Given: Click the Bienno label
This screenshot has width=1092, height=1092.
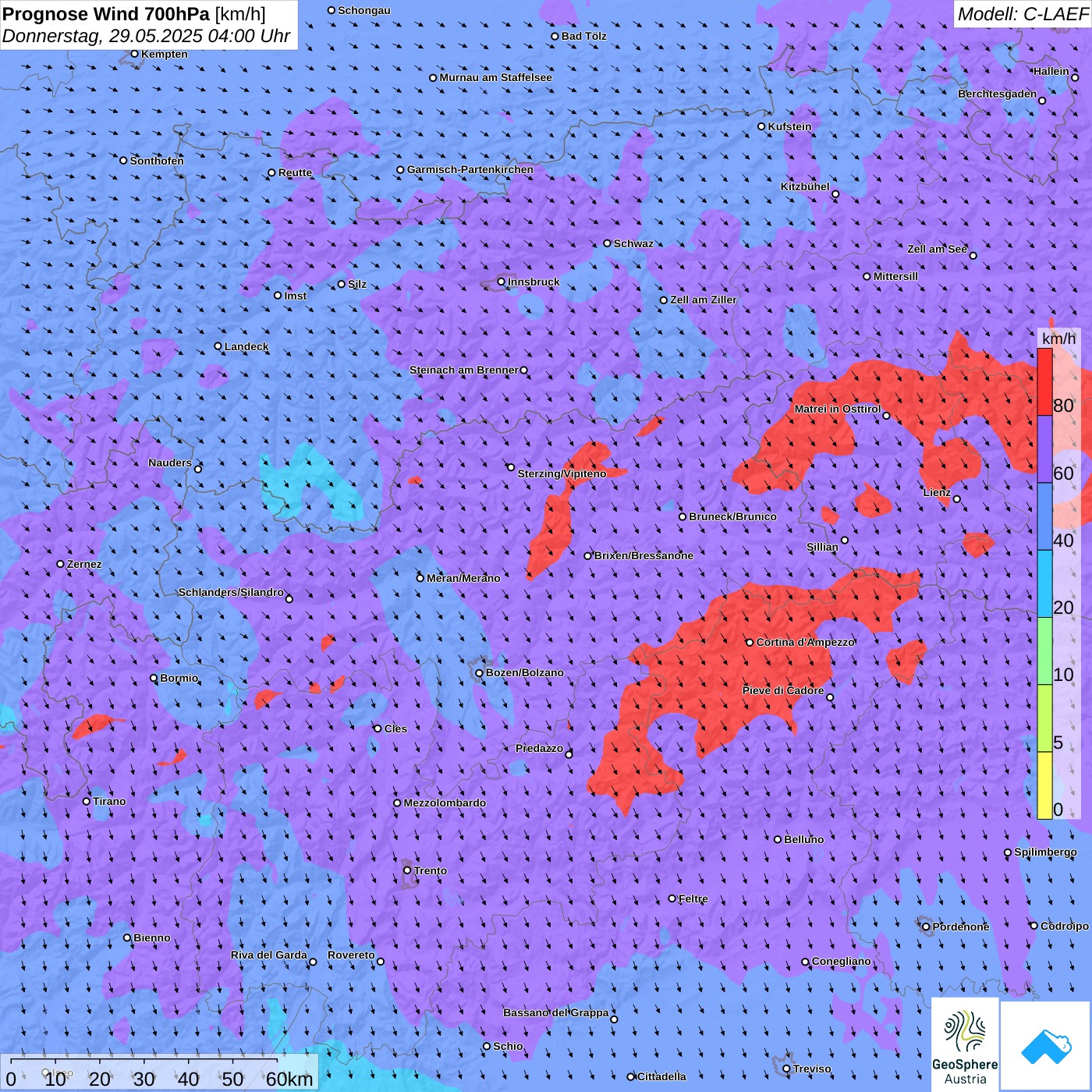Looking at the screenshot, I should tap(151, 938).
